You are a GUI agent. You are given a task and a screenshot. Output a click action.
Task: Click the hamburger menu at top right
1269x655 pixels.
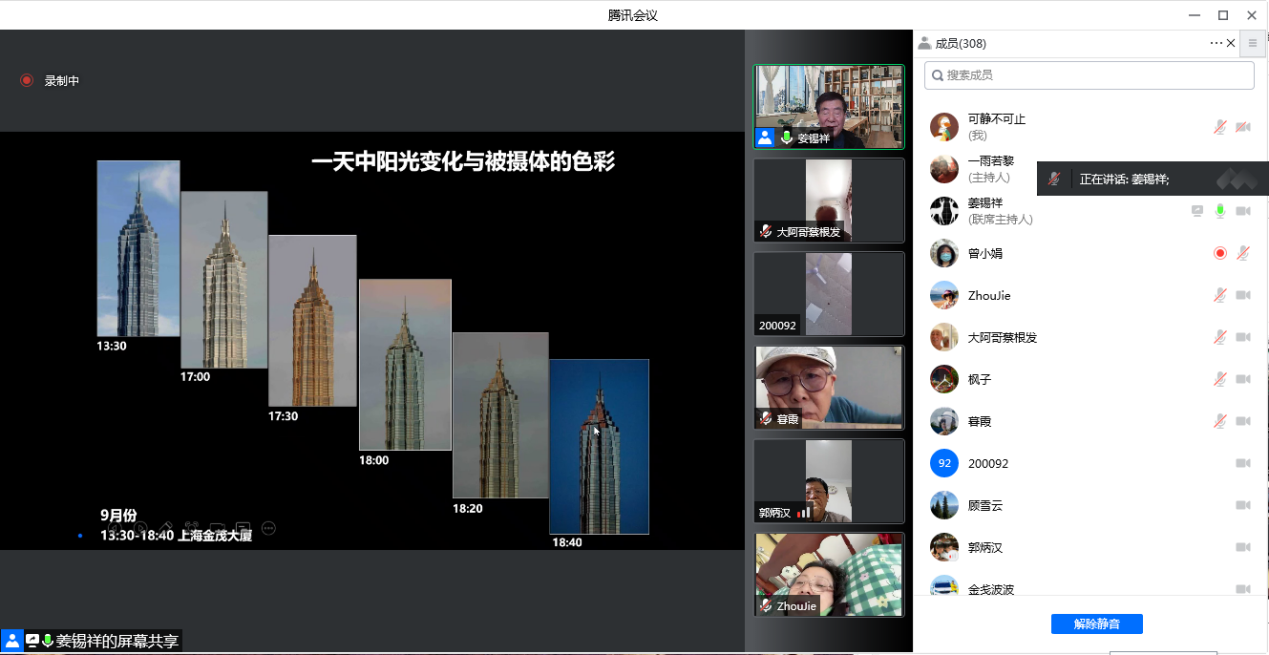pyautogui.click(x=1253, y=43)
